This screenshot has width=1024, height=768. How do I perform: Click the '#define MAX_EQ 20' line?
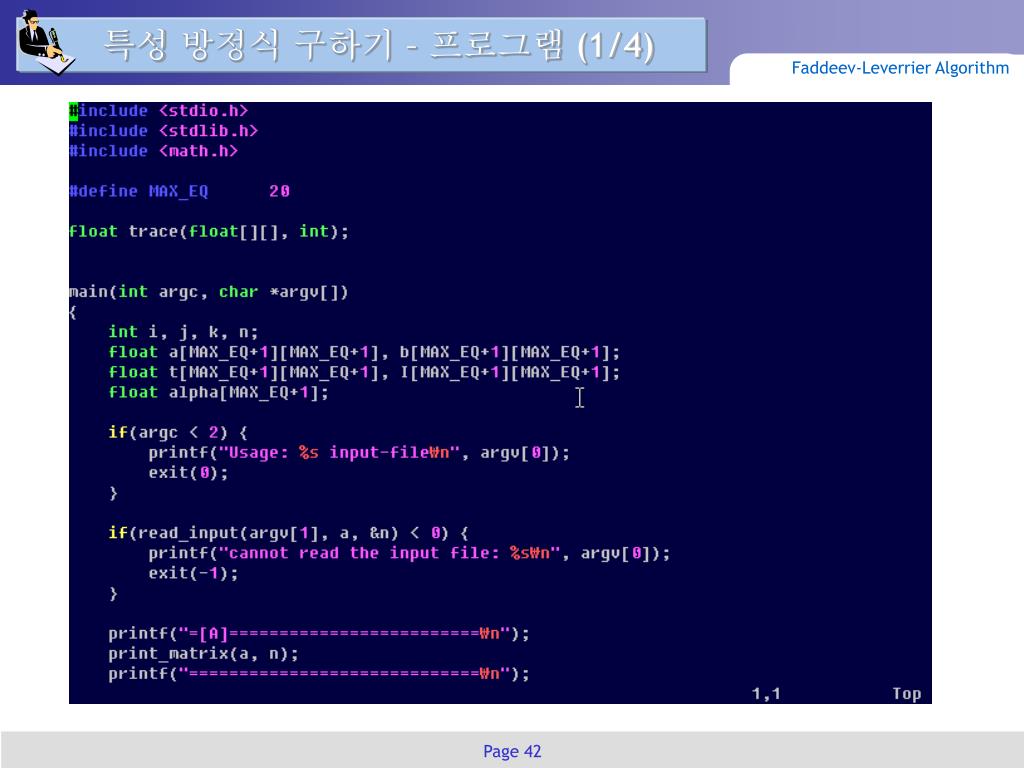point(180,191)
